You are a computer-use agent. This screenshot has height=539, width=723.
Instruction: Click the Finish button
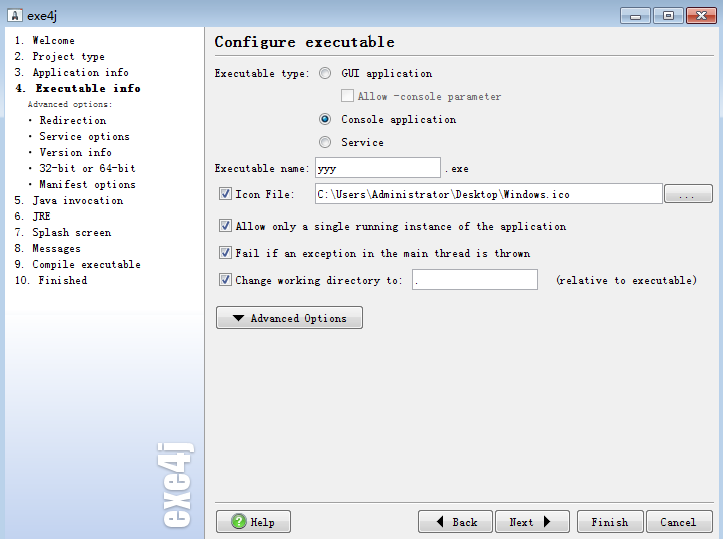pyautogui.click(x=610, y=521)
